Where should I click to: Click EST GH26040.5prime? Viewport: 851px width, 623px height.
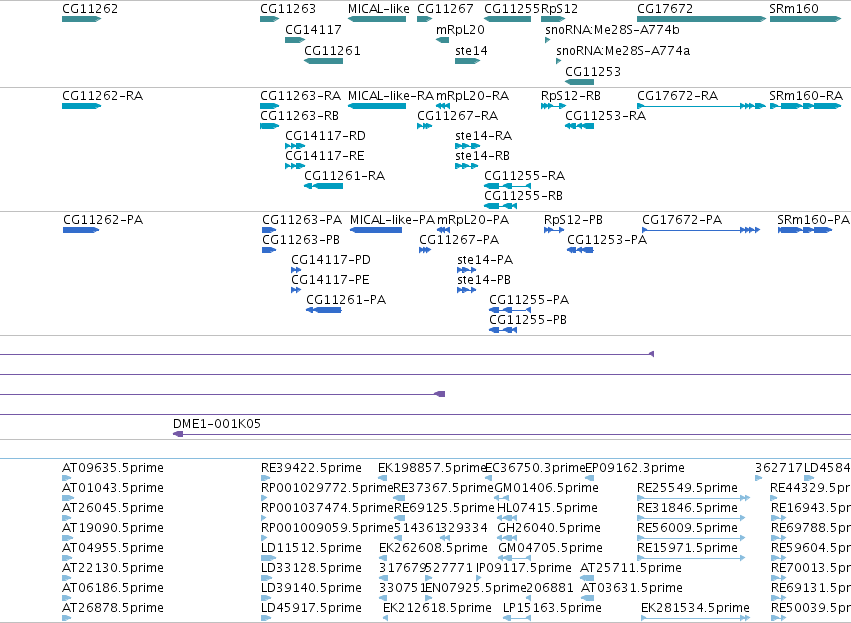point(549,528)
